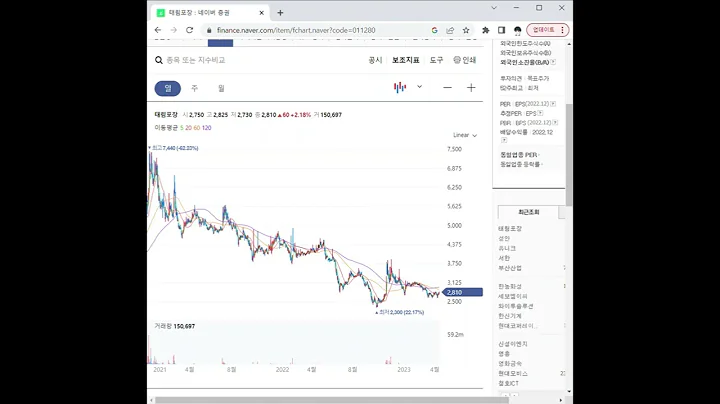This screenshot has width=720, height=404.
Task: Click the 최저 2,300 low marker
Action: [401, 312]
